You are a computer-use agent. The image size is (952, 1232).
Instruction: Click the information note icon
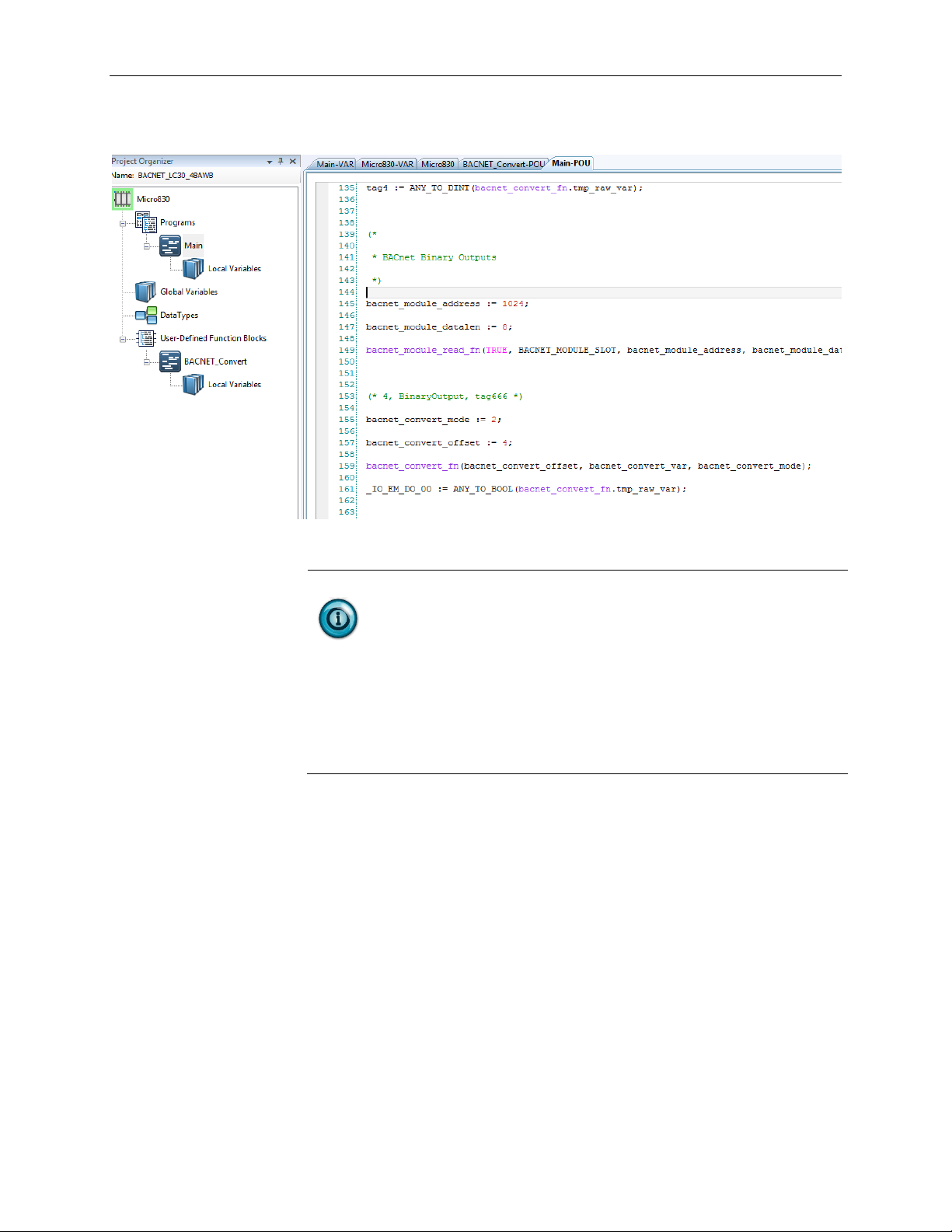point(338,619)
